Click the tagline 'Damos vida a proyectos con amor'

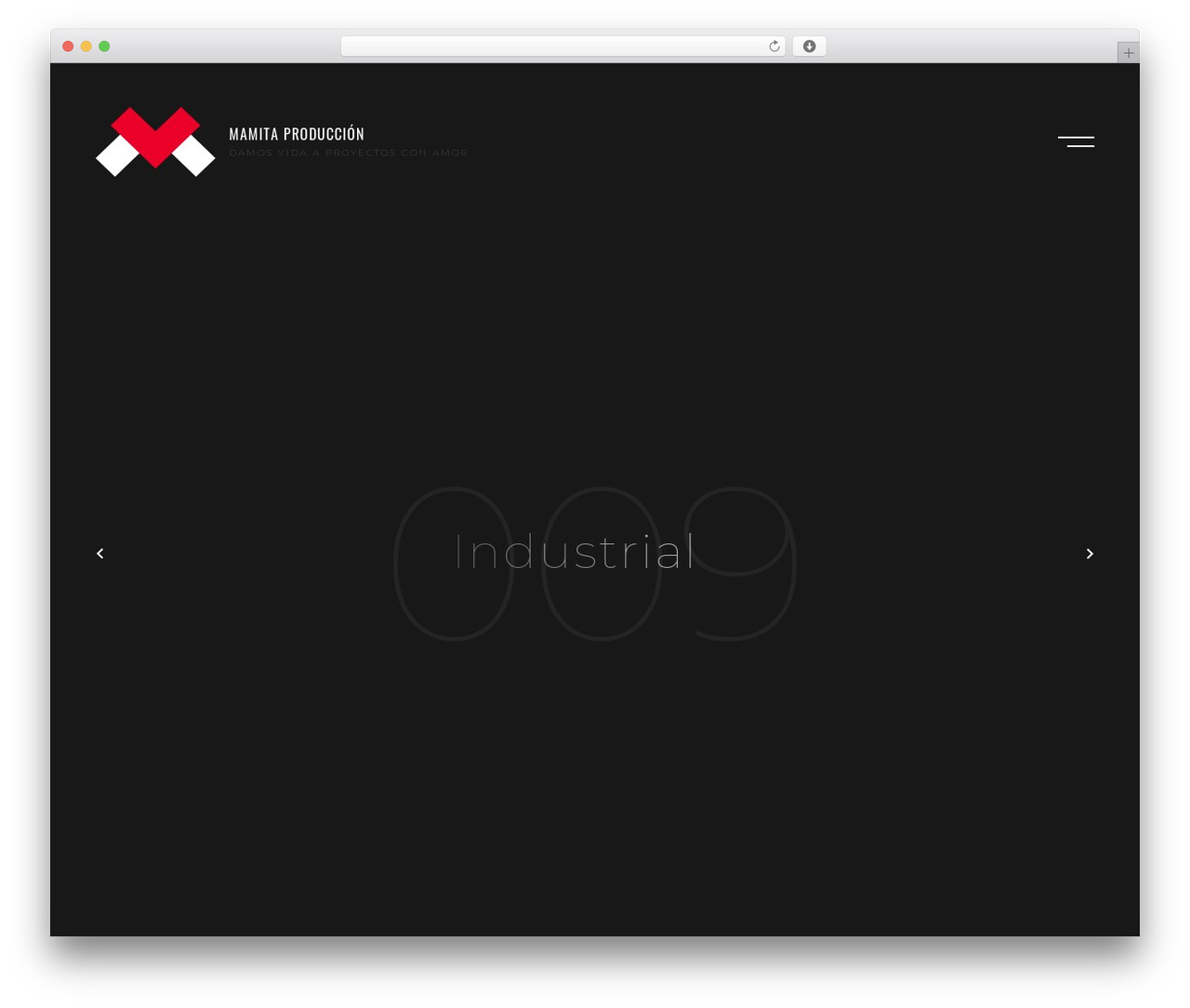click(349, 153)
